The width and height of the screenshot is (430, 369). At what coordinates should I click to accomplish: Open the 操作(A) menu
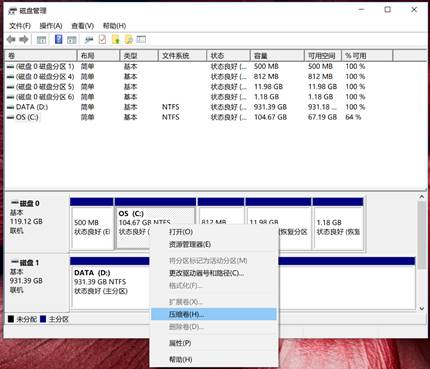tap(51, 26)
